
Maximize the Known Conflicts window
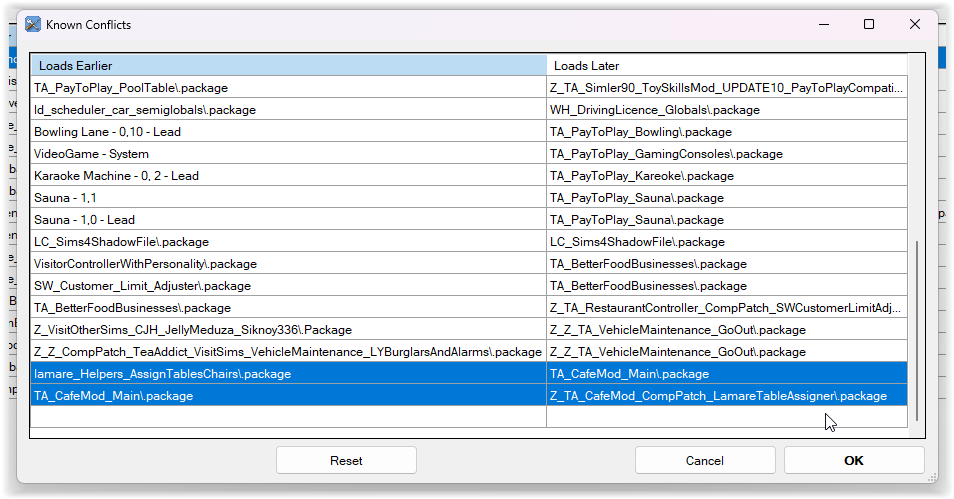(868, 24)
